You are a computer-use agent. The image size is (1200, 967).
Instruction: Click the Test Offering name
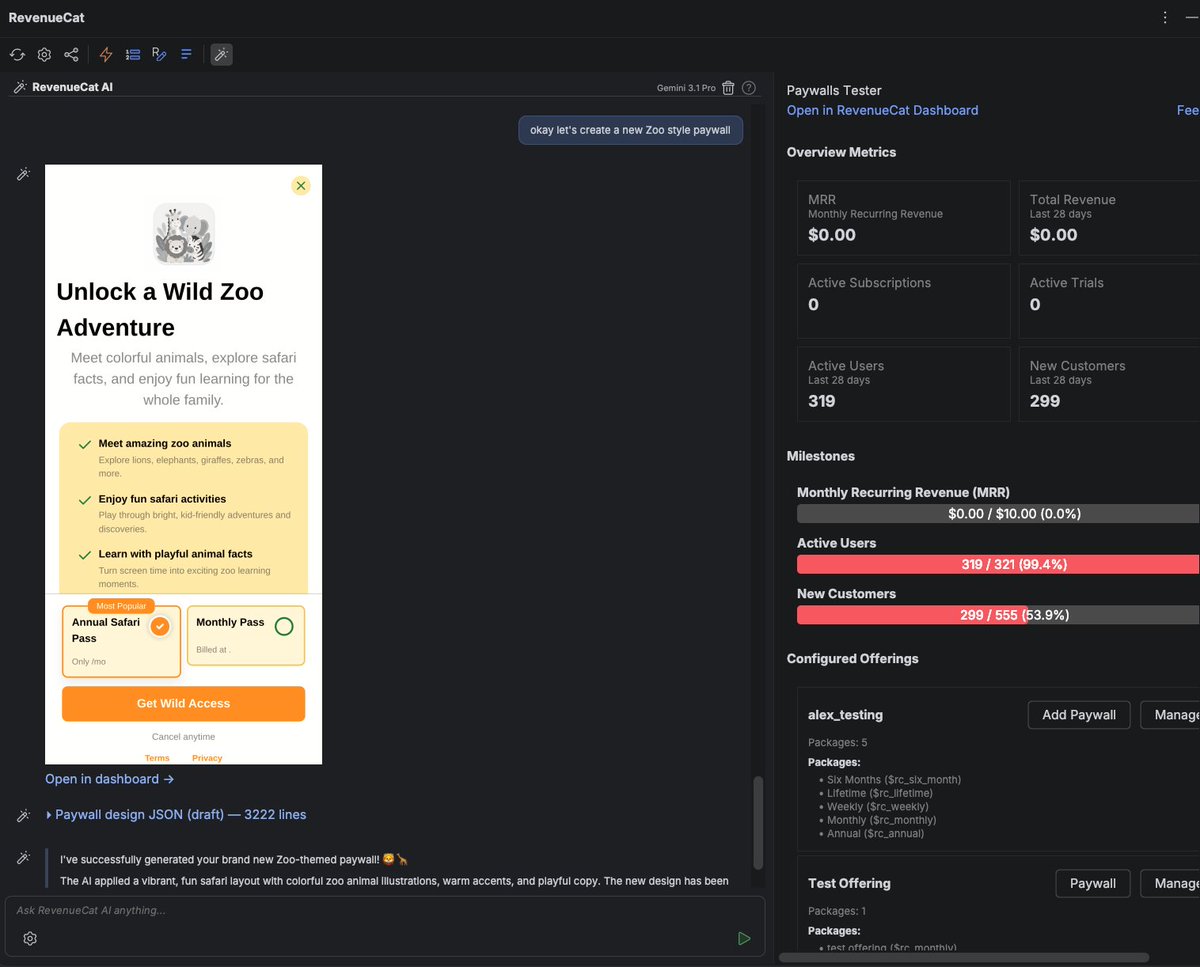849,883
